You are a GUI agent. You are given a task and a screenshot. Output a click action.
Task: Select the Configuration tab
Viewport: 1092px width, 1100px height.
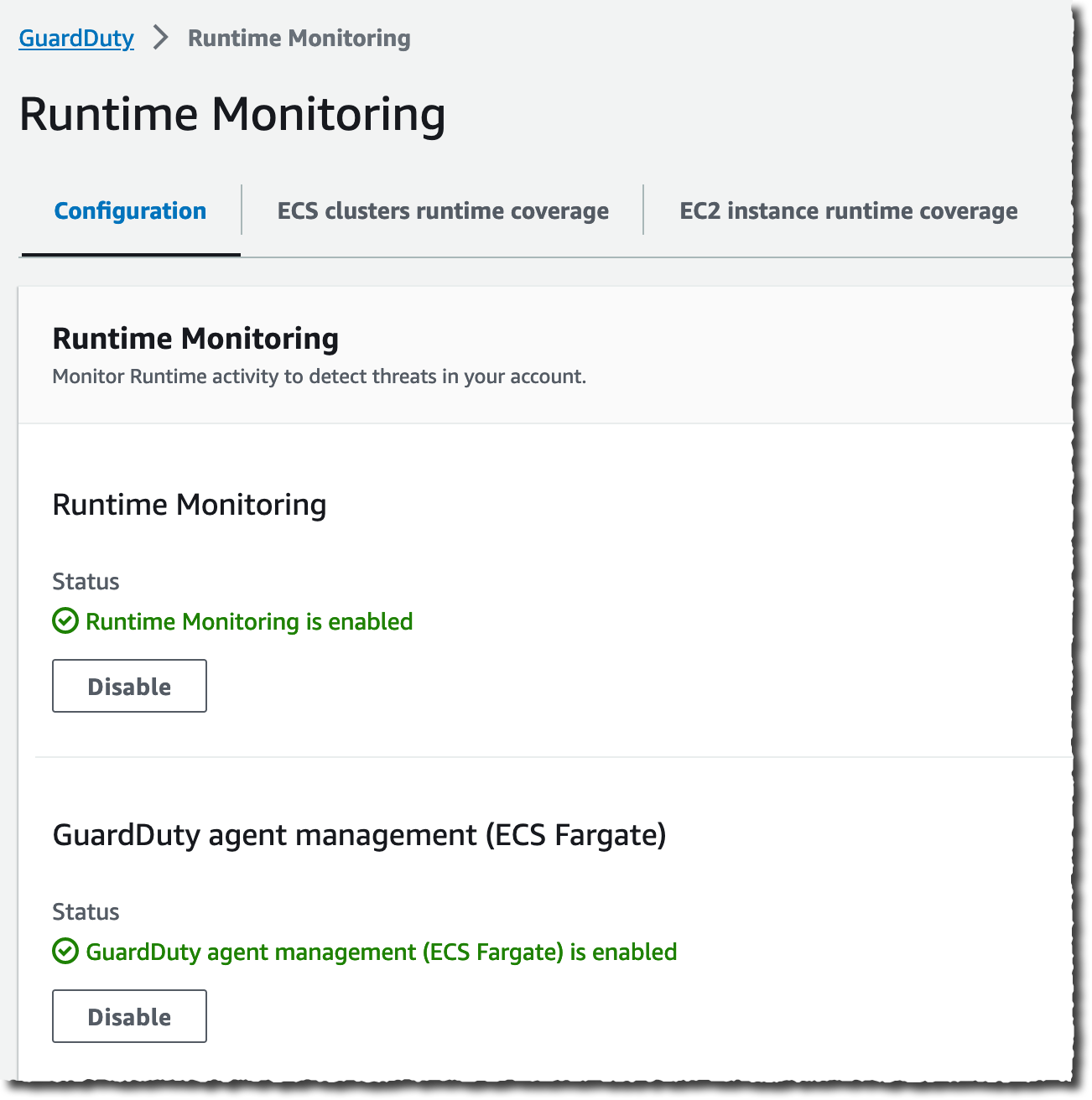tap(130, 211)
